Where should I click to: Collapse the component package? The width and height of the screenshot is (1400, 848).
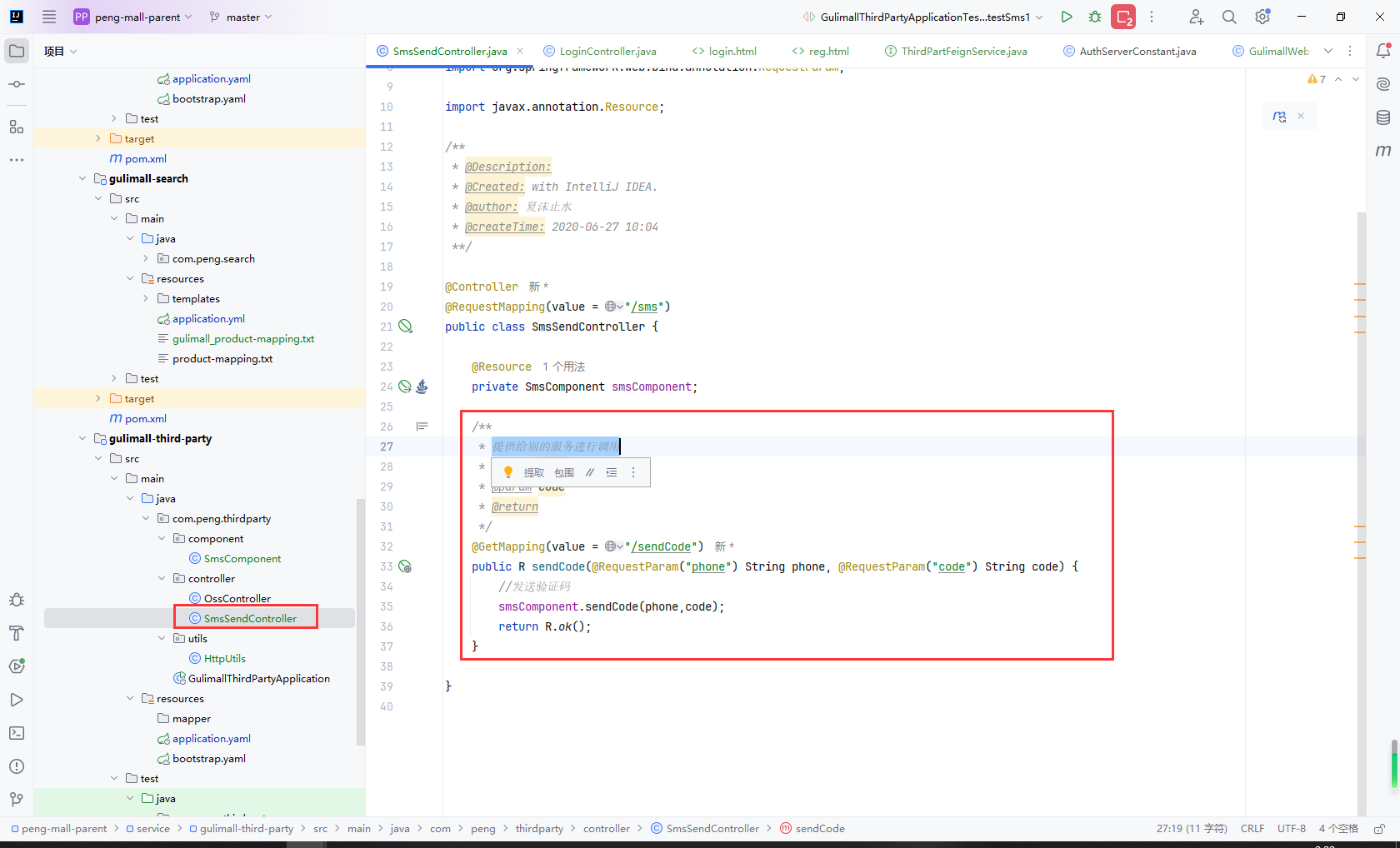click(x=162, y=538)
